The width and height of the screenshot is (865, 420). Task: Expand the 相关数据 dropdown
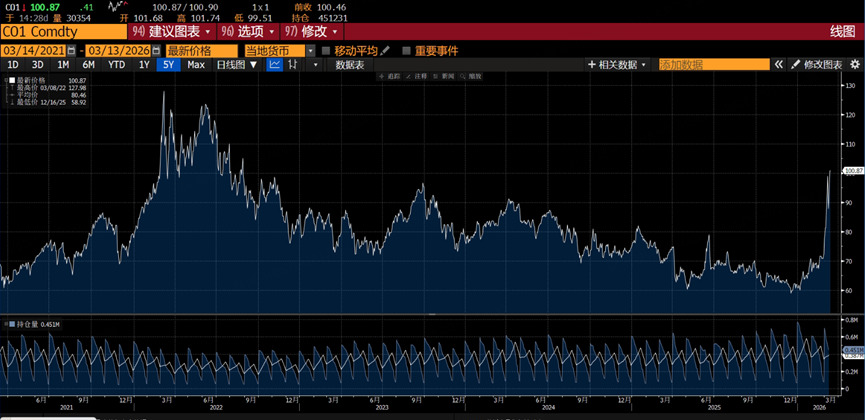point(617,65)
